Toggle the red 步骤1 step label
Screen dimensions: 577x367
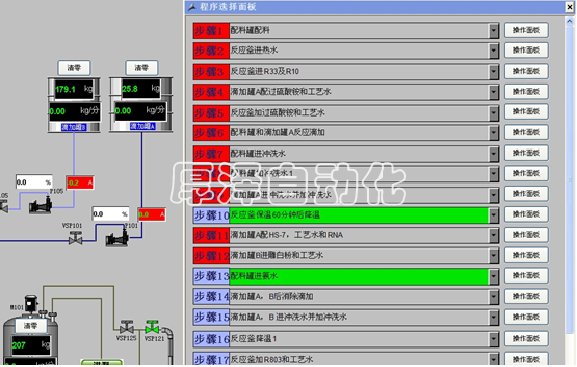(211, 31)
